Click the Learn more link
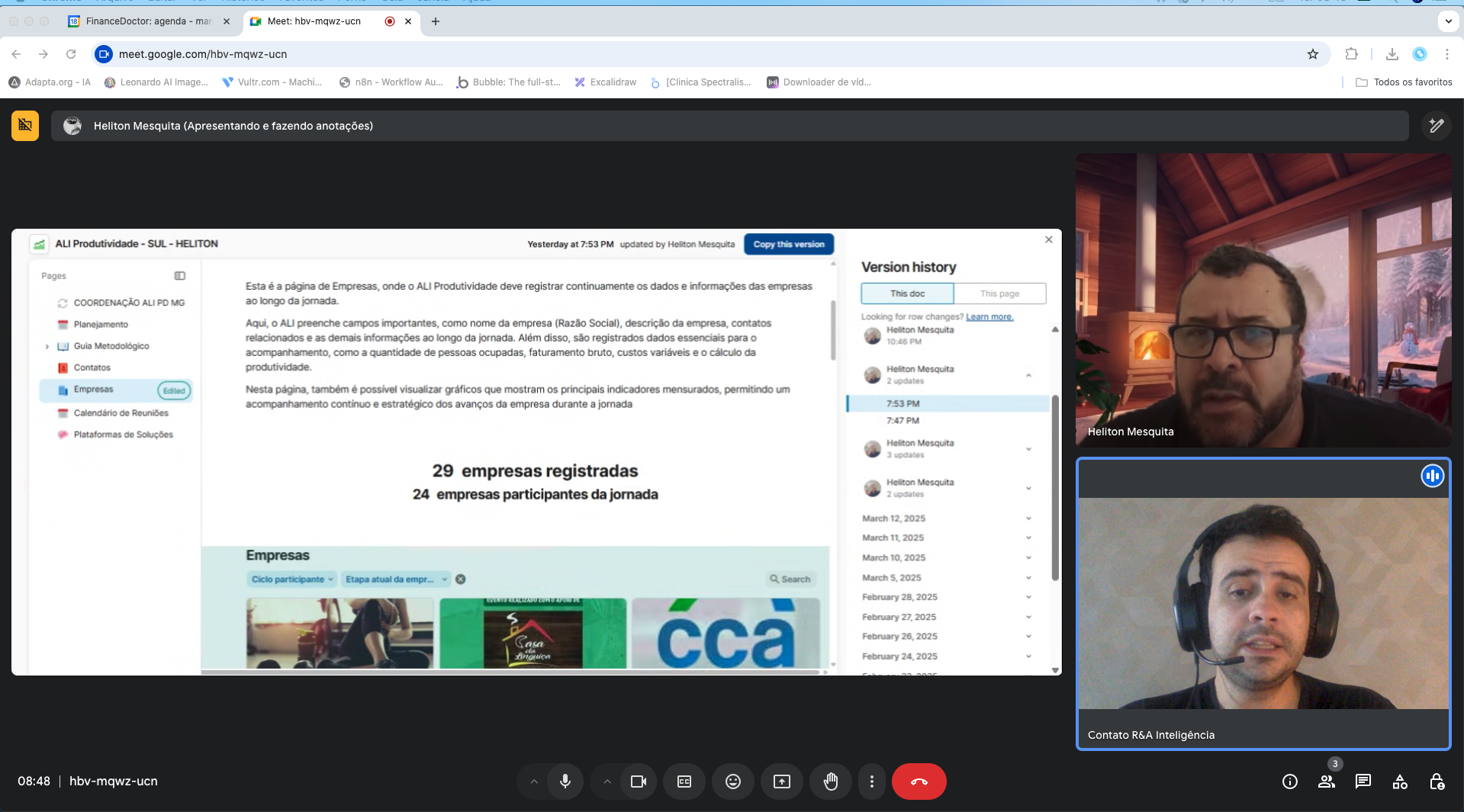 click(989, 317)
